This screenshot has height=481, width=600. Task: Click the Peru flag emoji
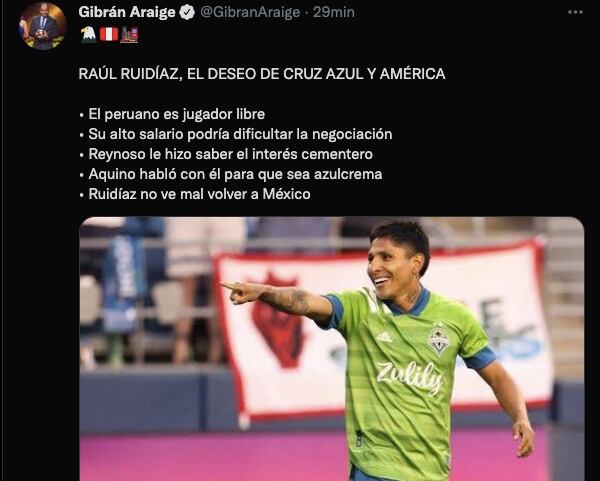pyautogui.click(x=109, y=34)
